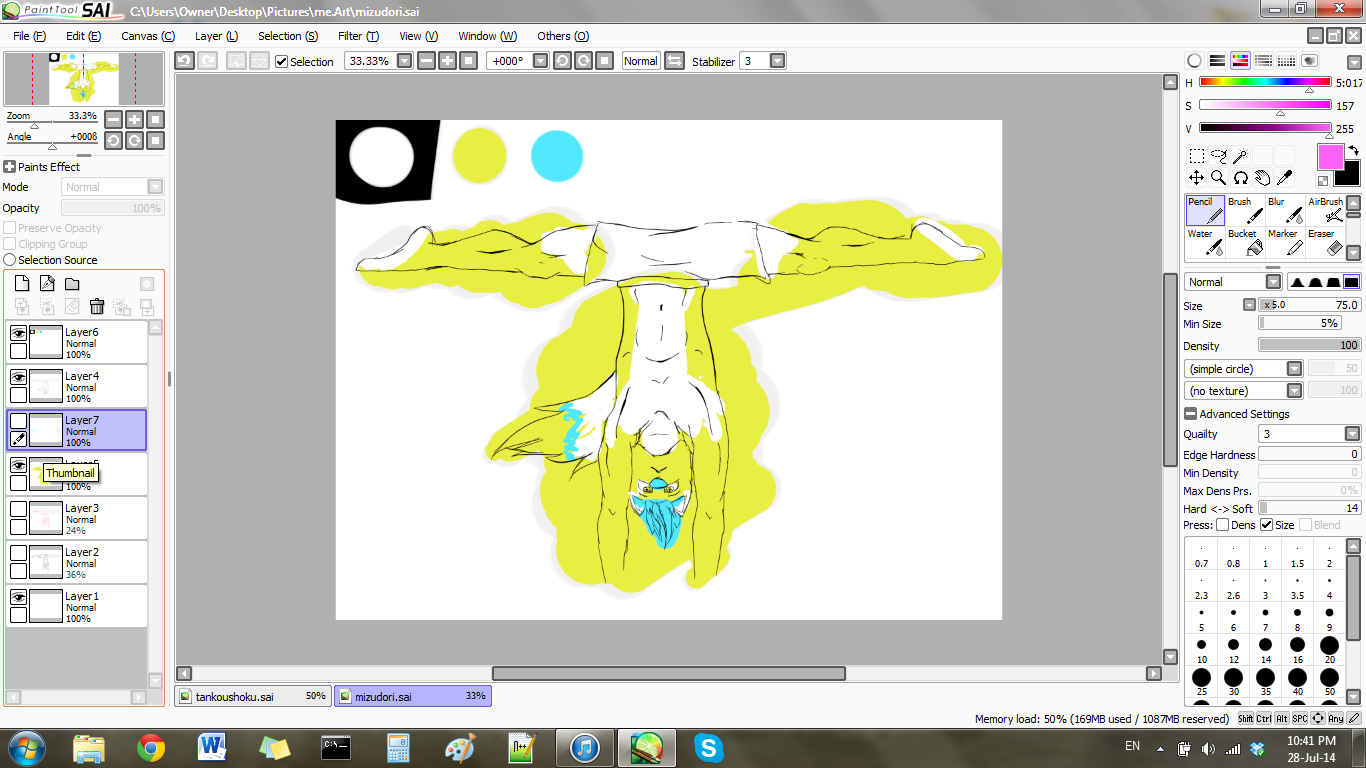Open Google Chrome from the taskbar
This screenshot has width=1366, height=768.
click(x=152, y=747)
